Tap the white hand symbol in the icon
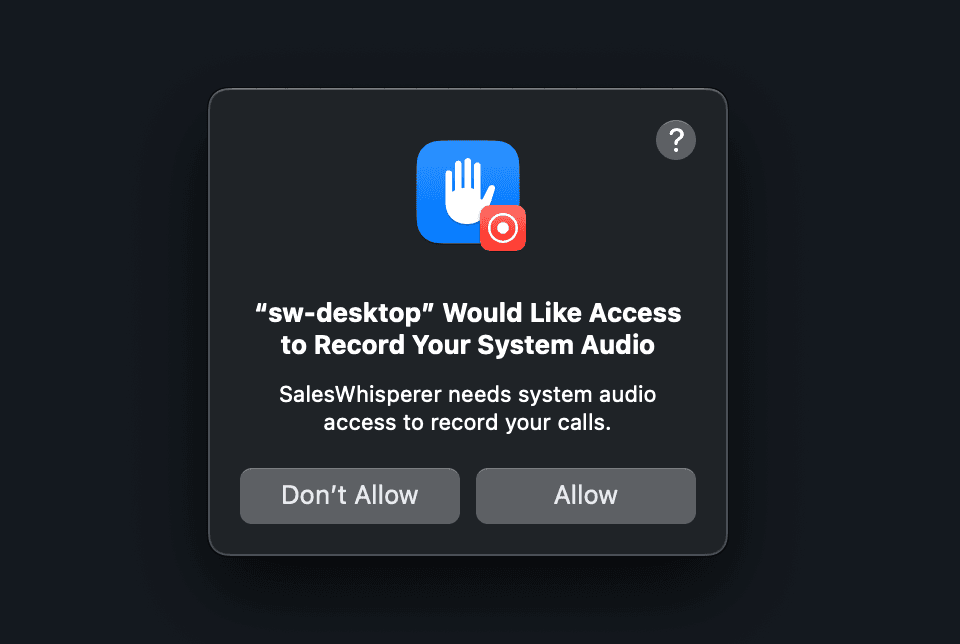 click(468, 190)
